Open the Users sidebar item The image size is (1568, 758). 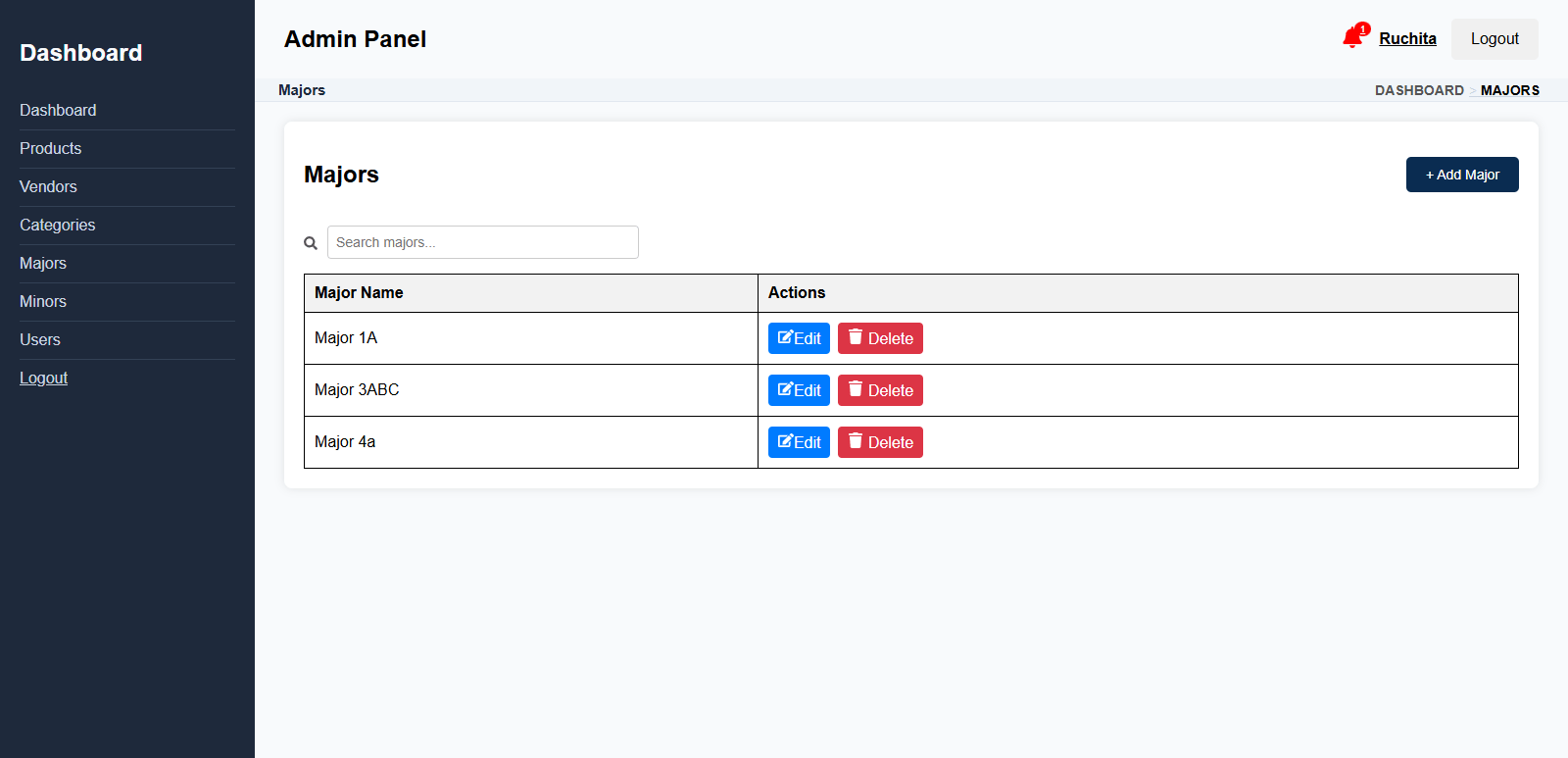pyautogui.click(x=40, y=339)
